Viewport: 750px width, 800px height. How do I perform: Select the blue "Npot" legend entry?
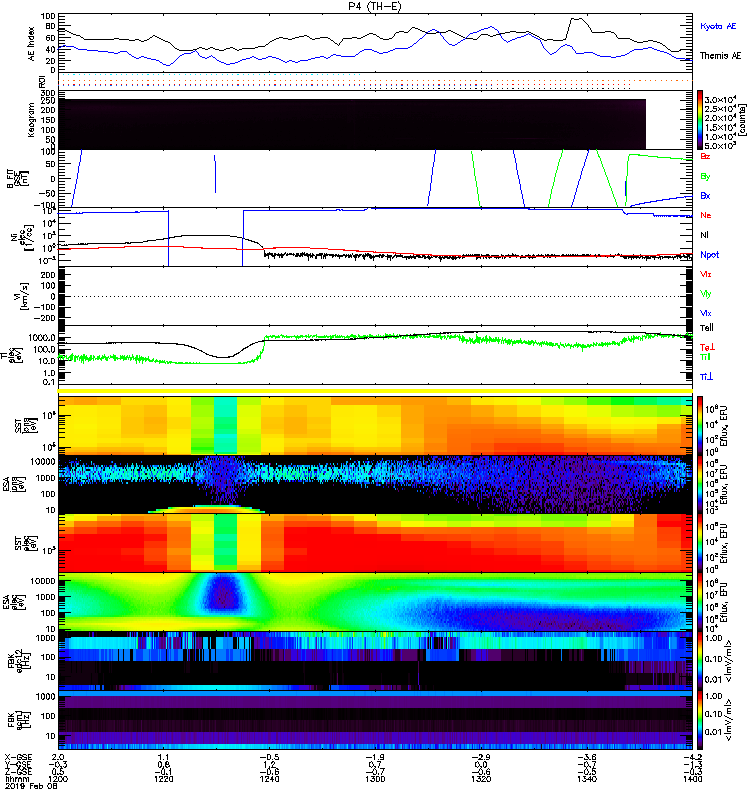[709, 255]
